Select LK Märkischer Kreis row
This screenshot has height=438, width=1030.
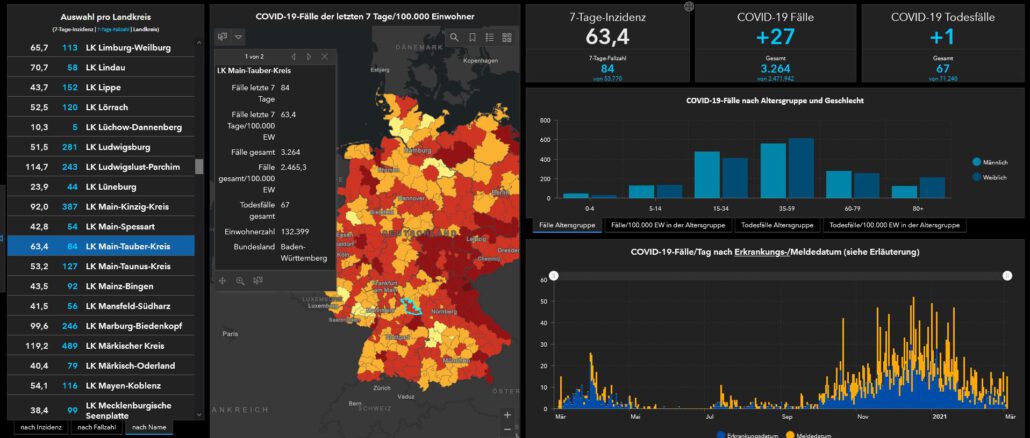[x=101, y=345]
